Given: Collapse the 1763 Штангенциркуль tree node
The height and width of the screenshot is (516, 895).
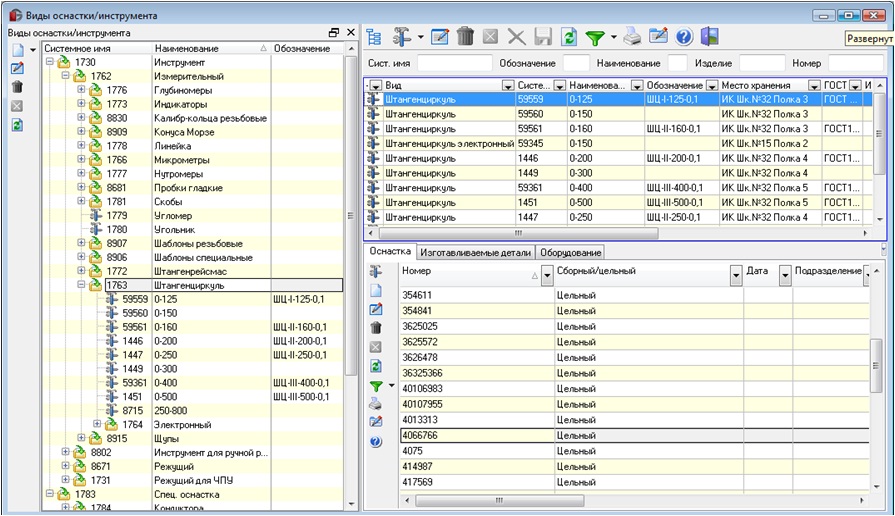Looking at the screenshot, I should click(81, 285).
